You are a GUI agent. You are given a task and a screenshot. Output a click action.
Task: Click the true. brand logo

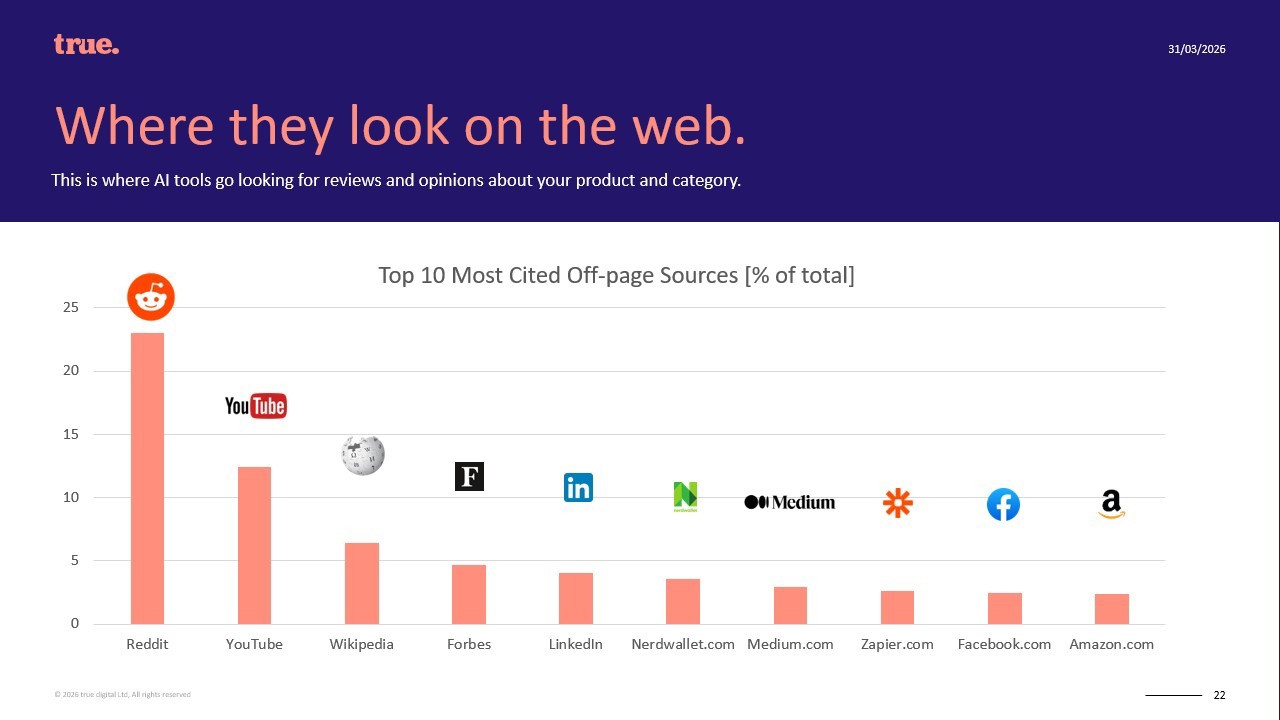86,45
